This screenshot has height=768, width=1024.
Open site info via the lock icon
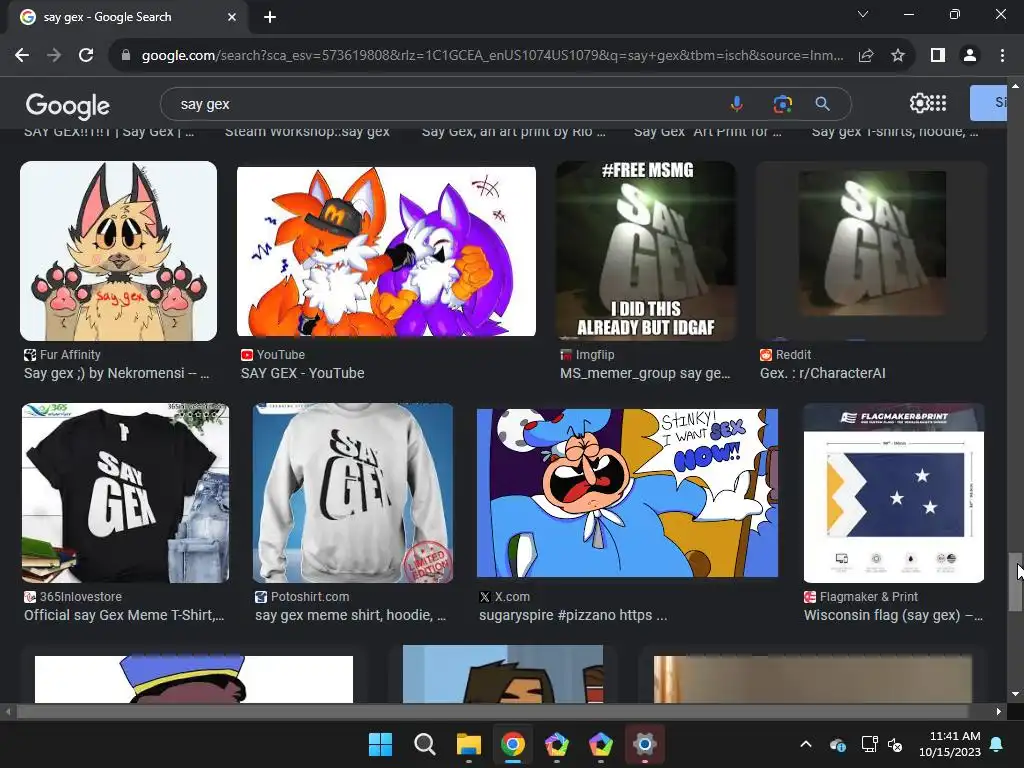(x=126, y=56)
